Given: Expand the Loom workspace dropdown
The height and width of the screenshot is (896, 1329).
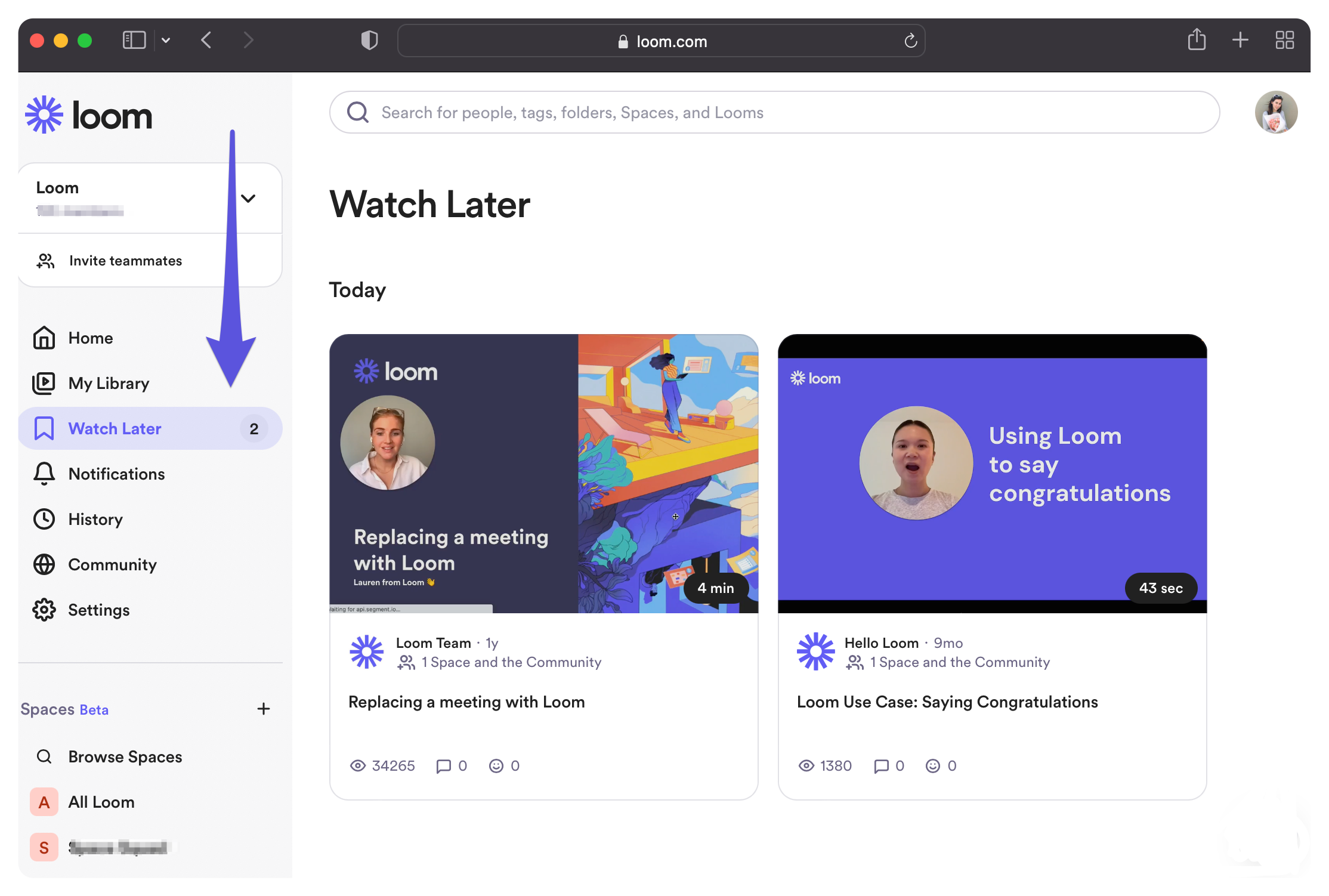Looking at the screenshot, I should coord(246,198).
